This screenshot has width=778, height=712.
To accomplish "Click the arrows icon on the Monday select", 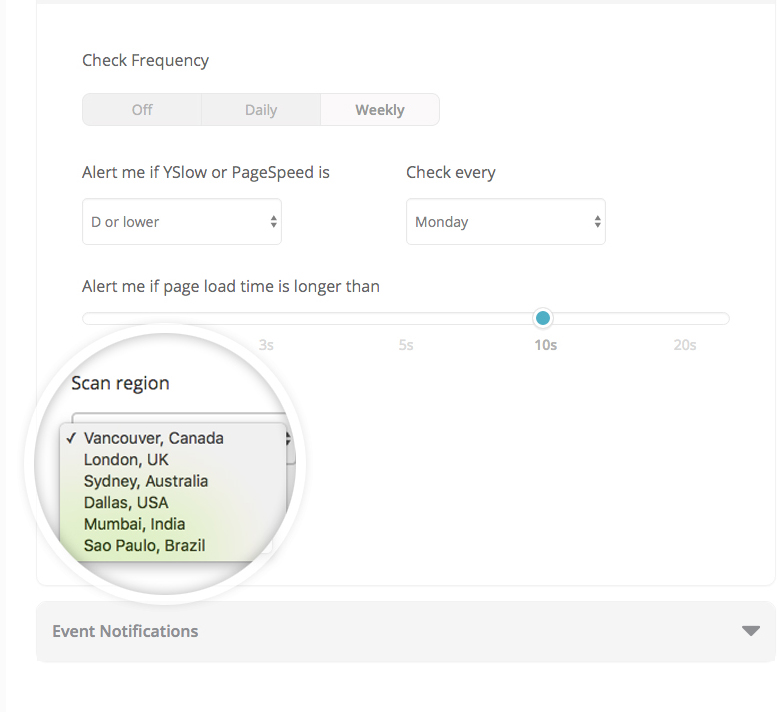I will pyautogui.click(x=597, y=222).
